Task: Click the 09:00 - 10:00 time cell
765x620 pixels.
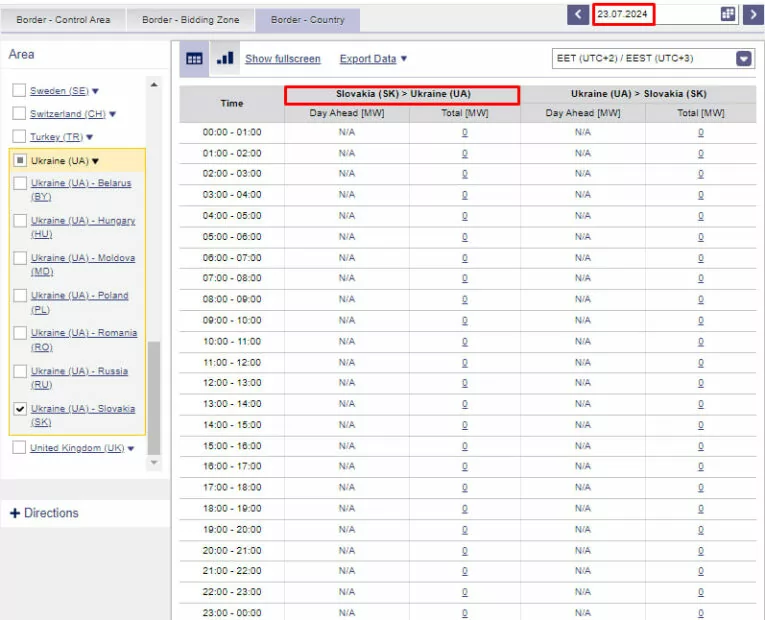Action: point(232,320)
